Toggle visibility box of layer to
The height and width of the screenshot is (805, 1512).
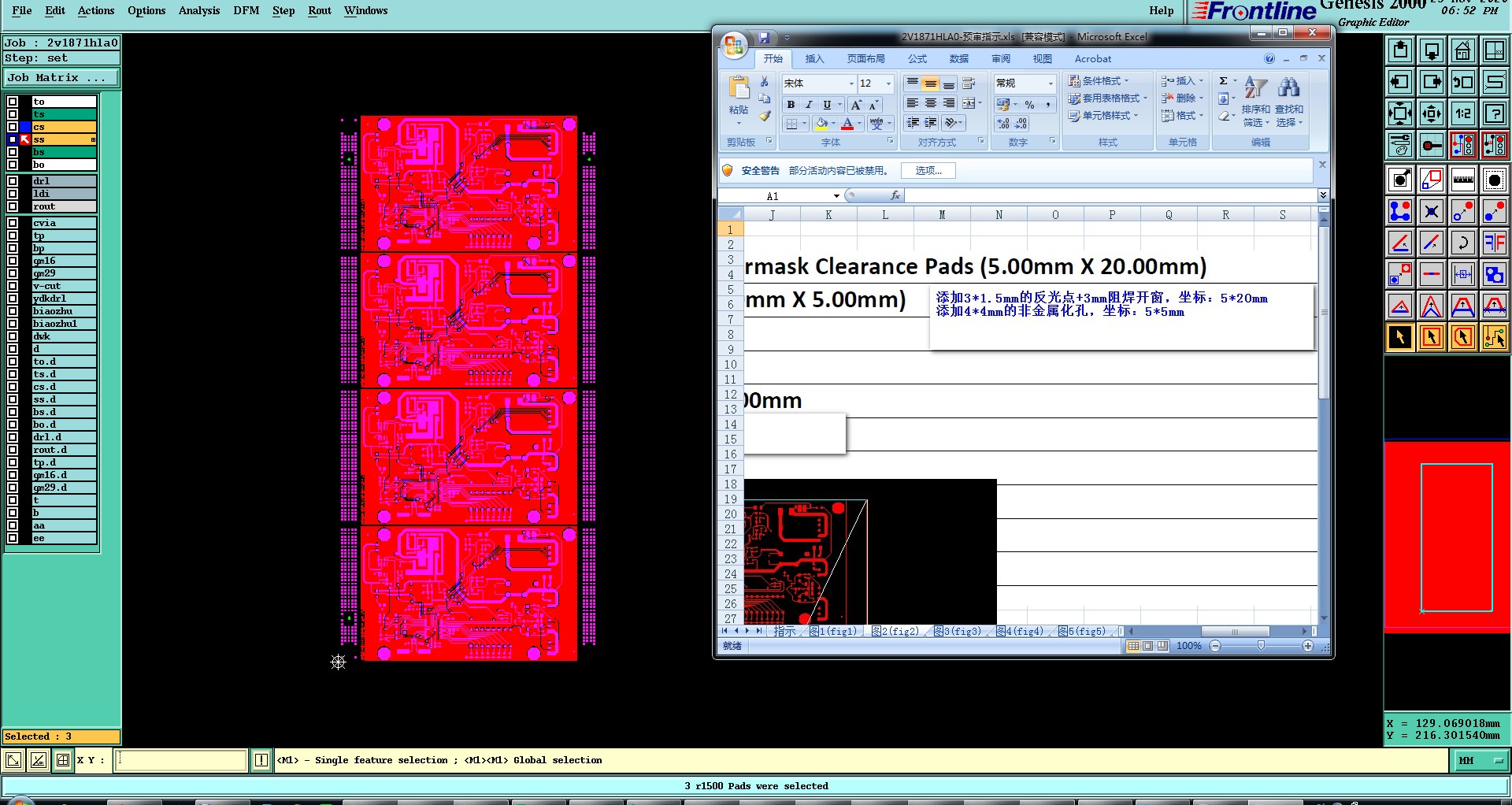point(13,102)
